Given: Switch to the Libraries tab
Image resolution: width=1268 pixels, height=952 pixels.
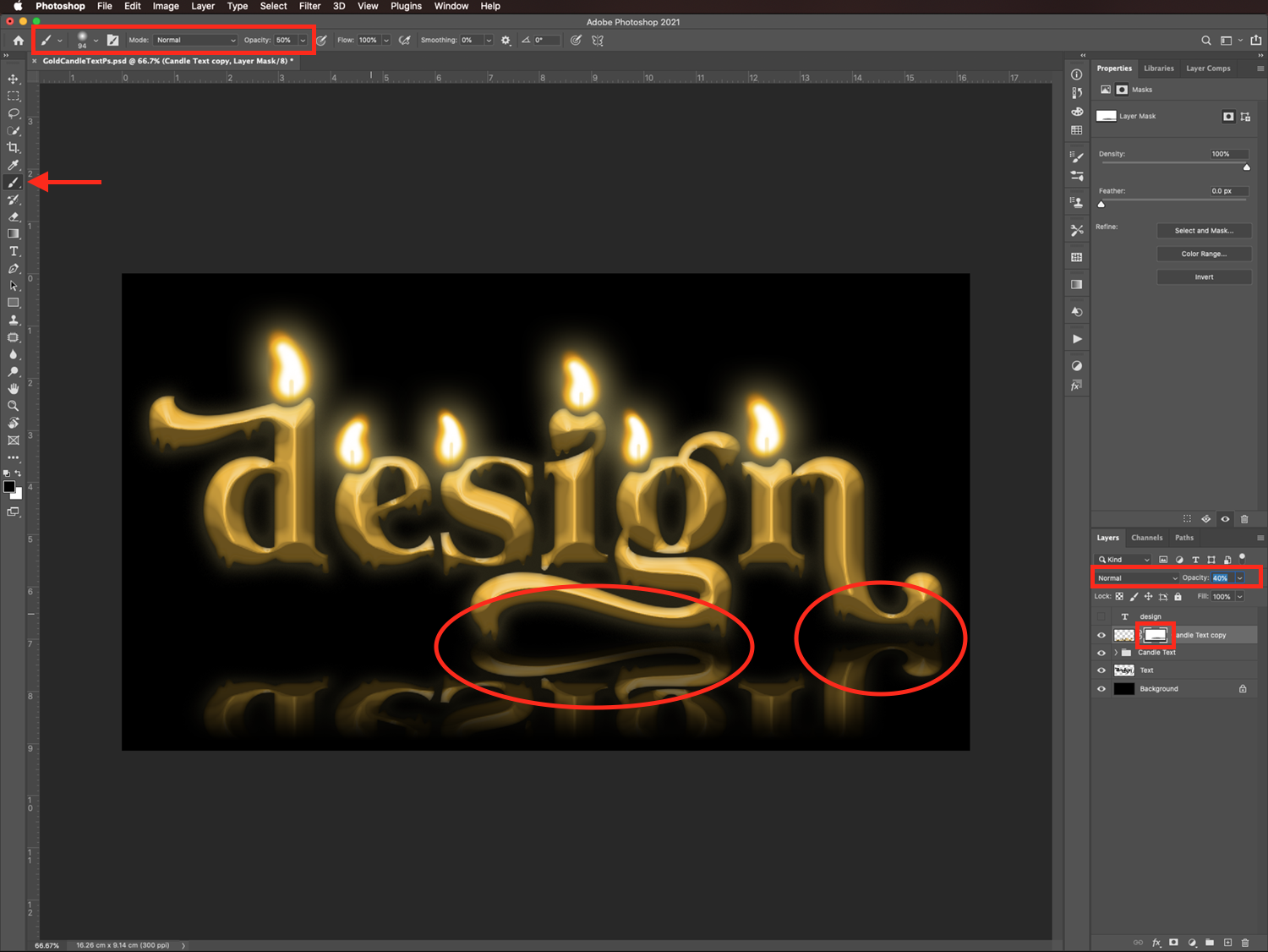Looking at the screenshot, I should coord(1159,68).
